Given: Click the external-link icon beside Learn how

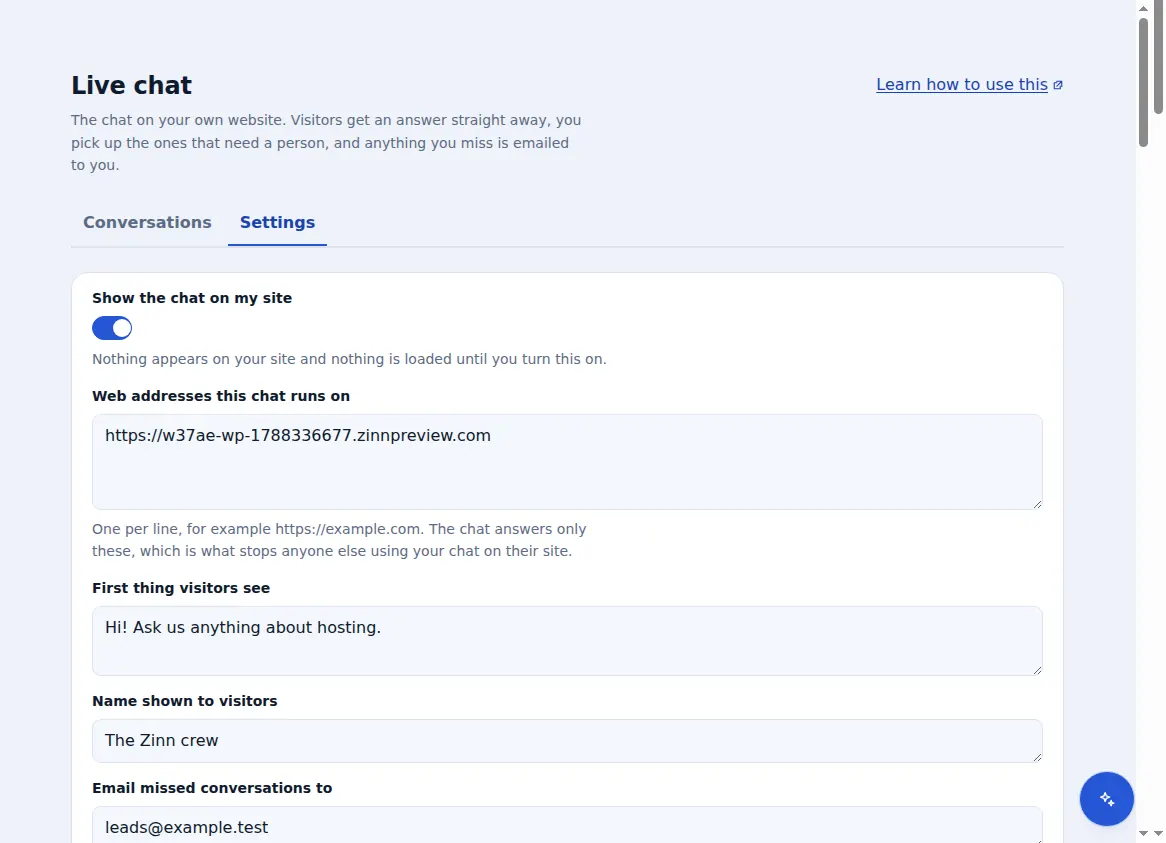Looking at the screenshot, I should 1058,85.
